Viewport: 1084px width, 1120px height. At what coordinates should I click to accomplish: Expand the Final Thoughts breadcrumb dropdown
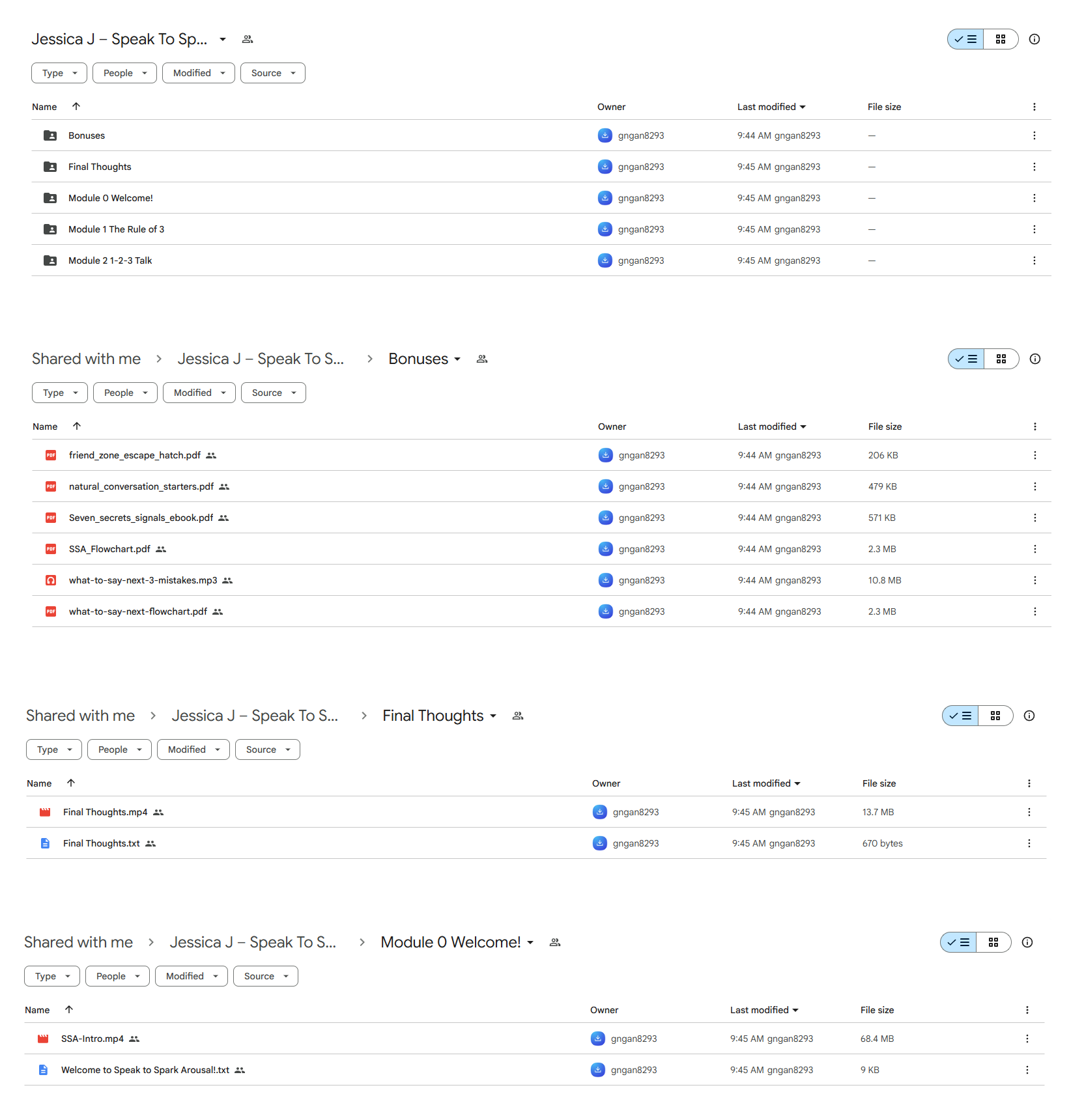click(x=493, y=716)
